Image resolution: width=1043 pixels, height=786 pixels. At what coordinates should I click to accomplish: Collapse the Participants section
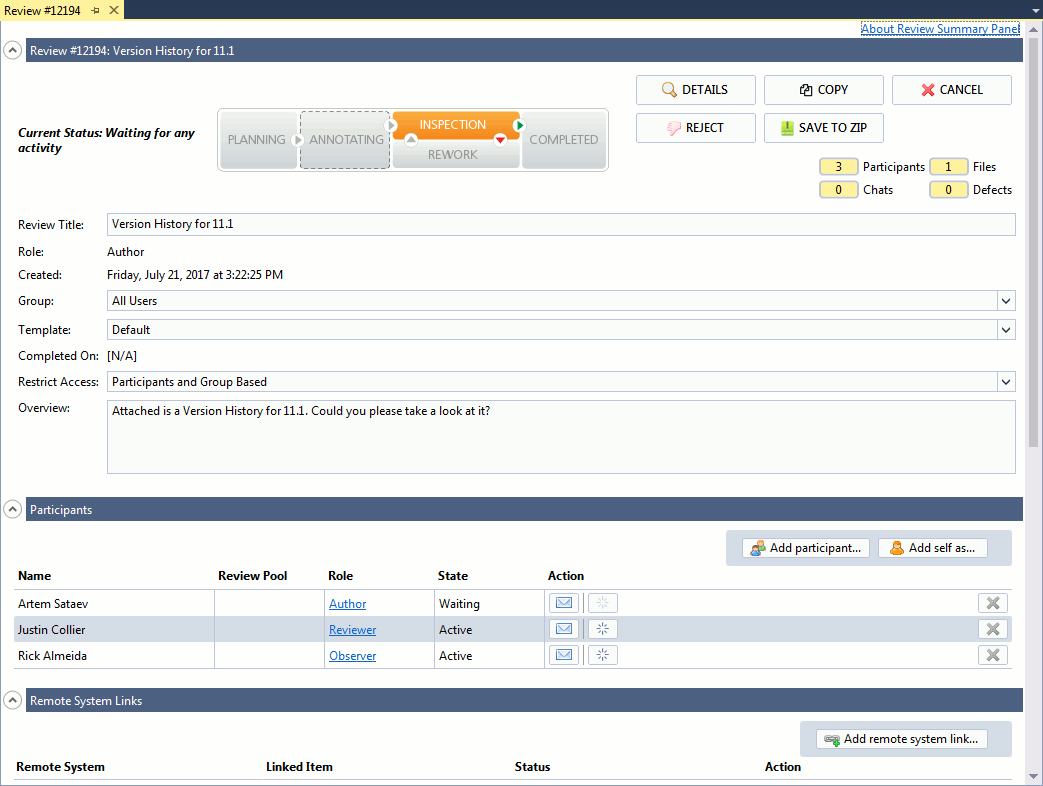tap(12, 509)
